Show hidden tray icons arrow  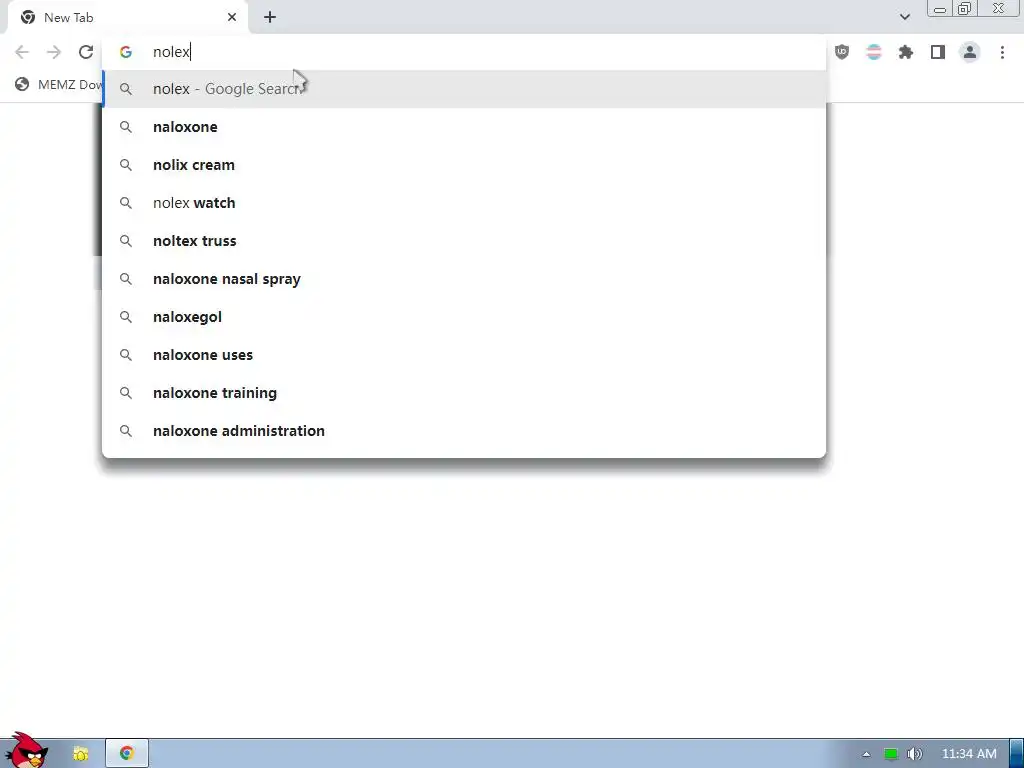point(866,754)
